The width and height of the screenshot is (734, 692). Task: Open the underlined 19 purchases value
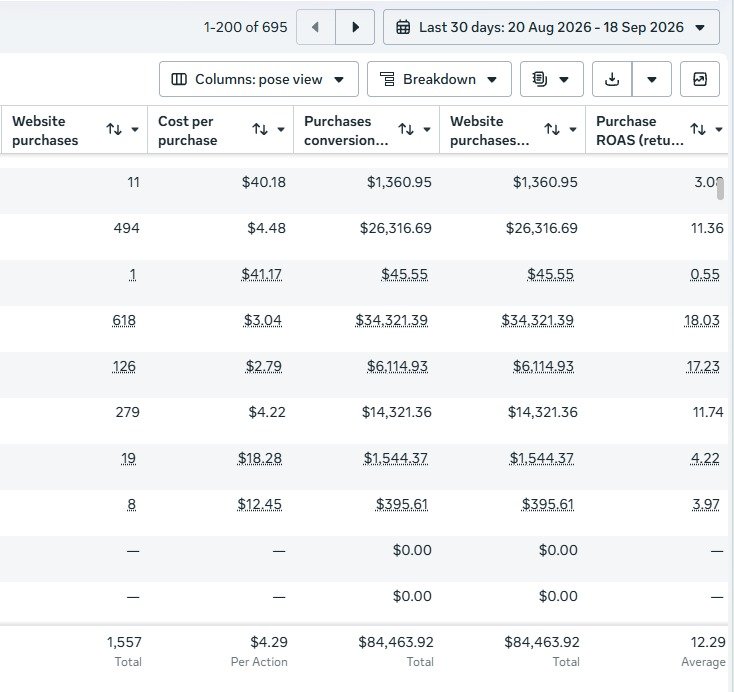click(128, 458)
